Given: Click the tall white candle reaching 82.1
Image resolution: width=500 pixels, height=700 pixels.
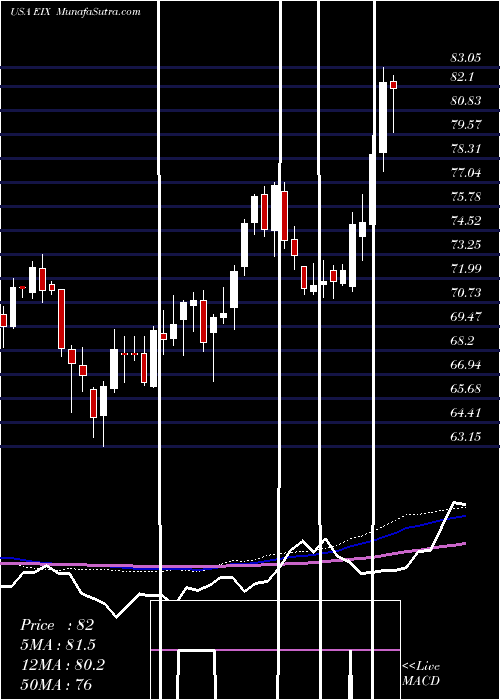Looking at the screenshot, I should tap(383, 117).
